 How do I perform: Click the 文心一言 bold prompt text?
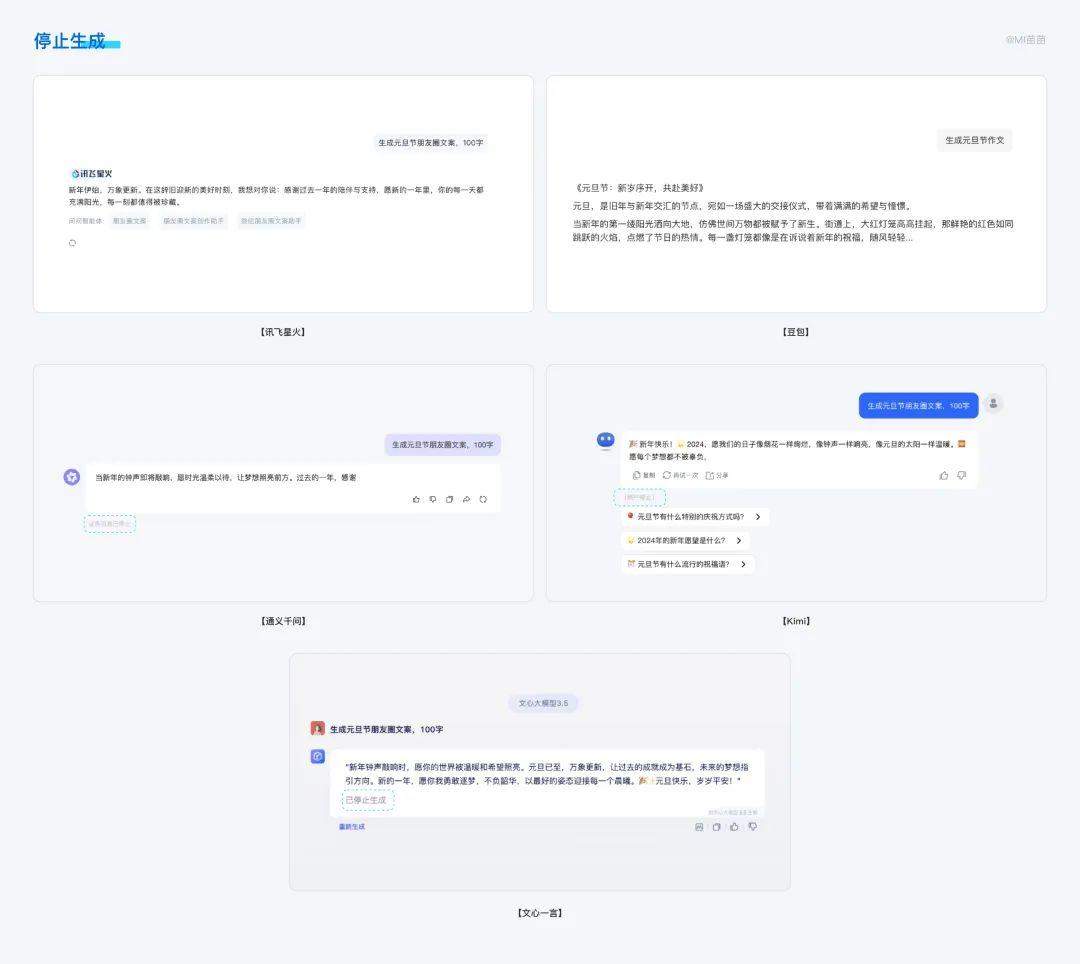tap(386, 729)
